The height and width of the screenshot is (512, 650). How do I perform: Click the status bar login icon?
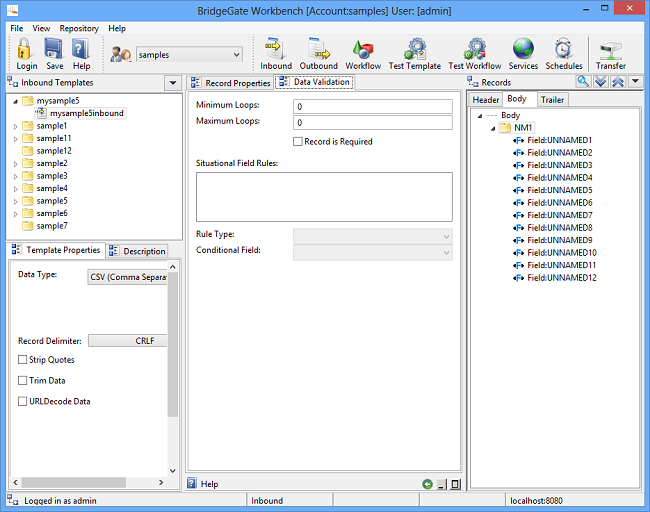13,500
